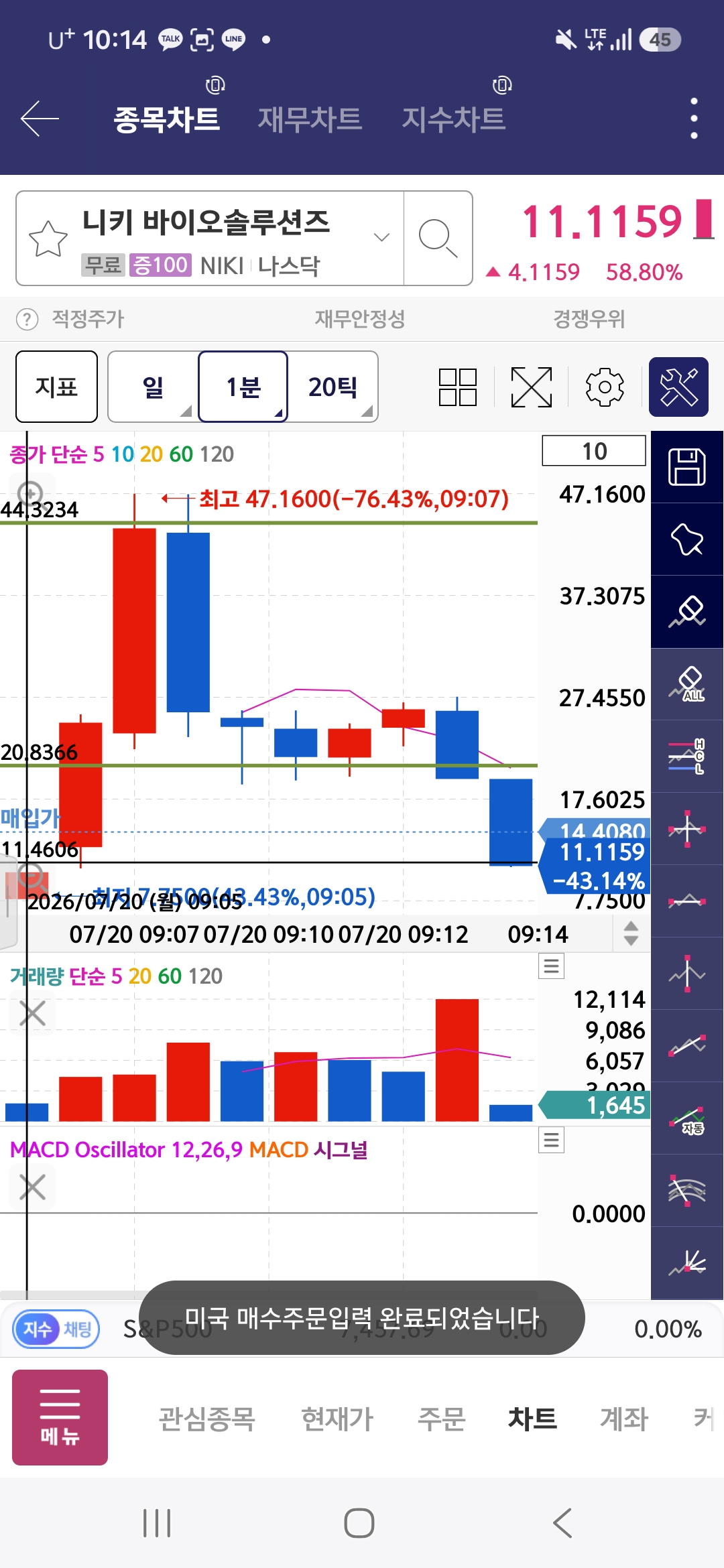Zoom out chart with lower magnifier icon
This screenshot has height=1568, width=724.
31,878
